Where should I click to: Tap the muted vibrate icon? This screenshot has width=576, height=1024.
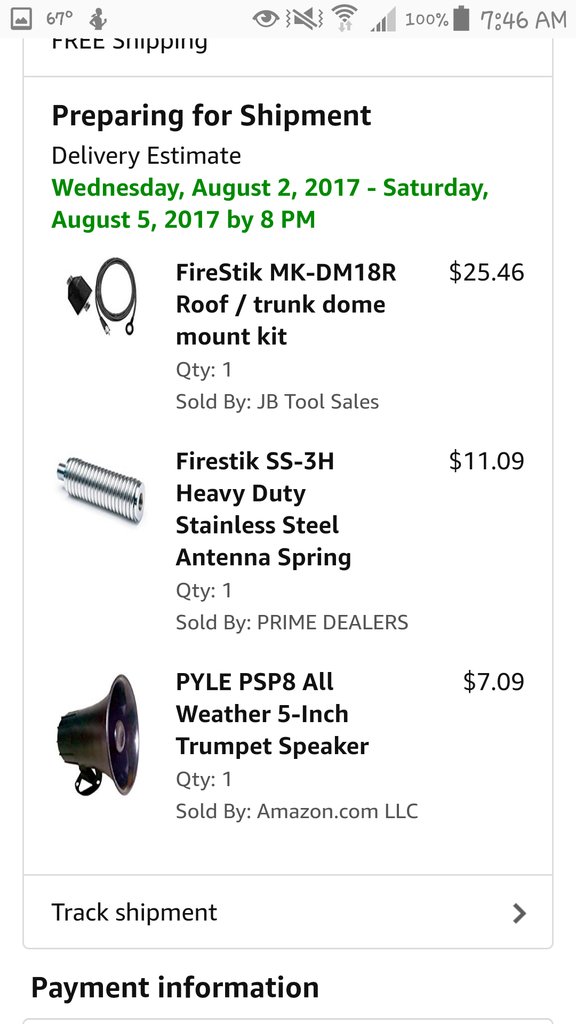pyautogui.click(x=304, y=19)
